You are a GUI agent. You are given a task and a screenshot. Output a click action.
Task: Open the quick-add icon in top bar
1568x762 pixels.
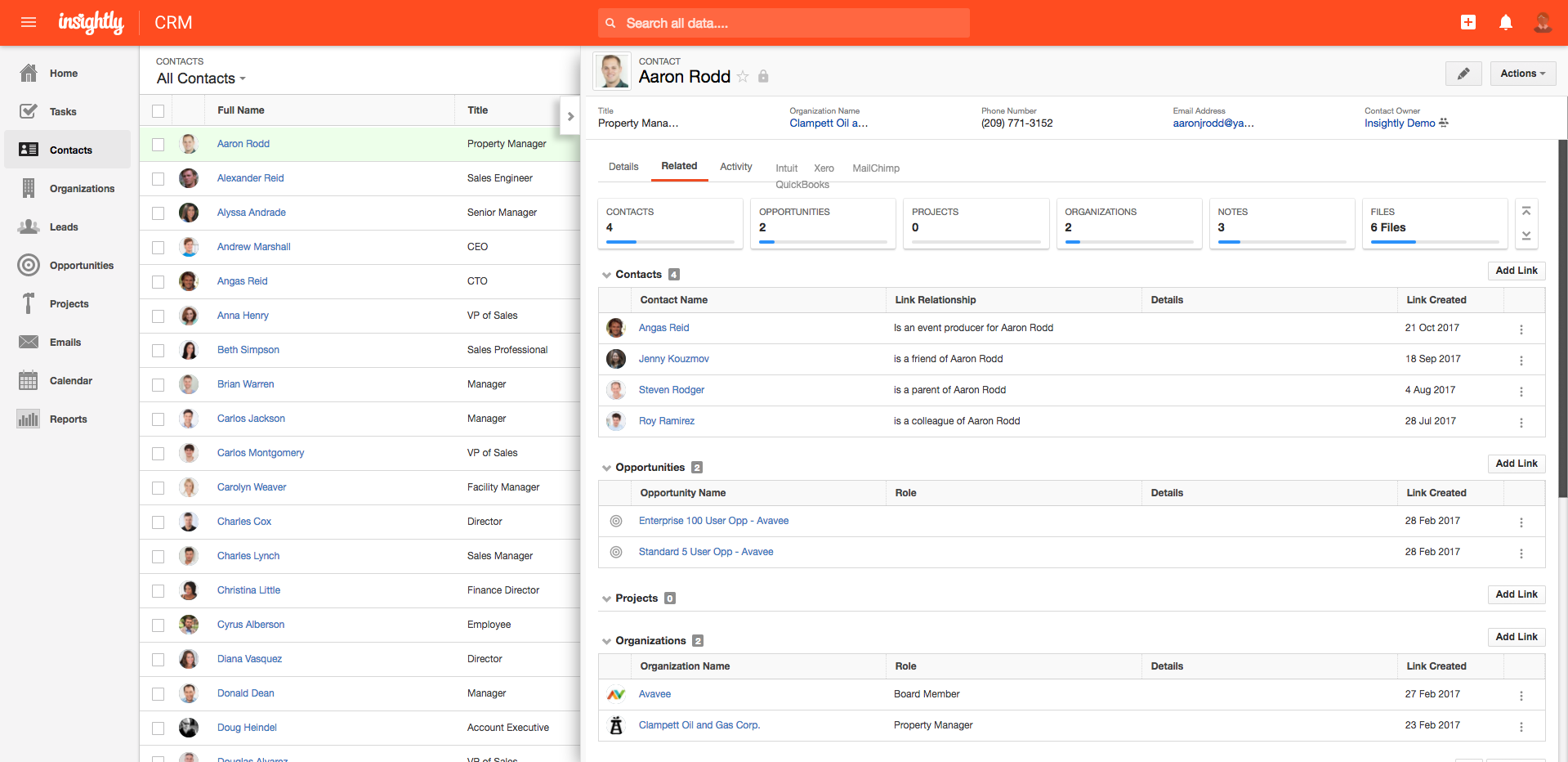pyautogui.click(x=1467, y=22)
